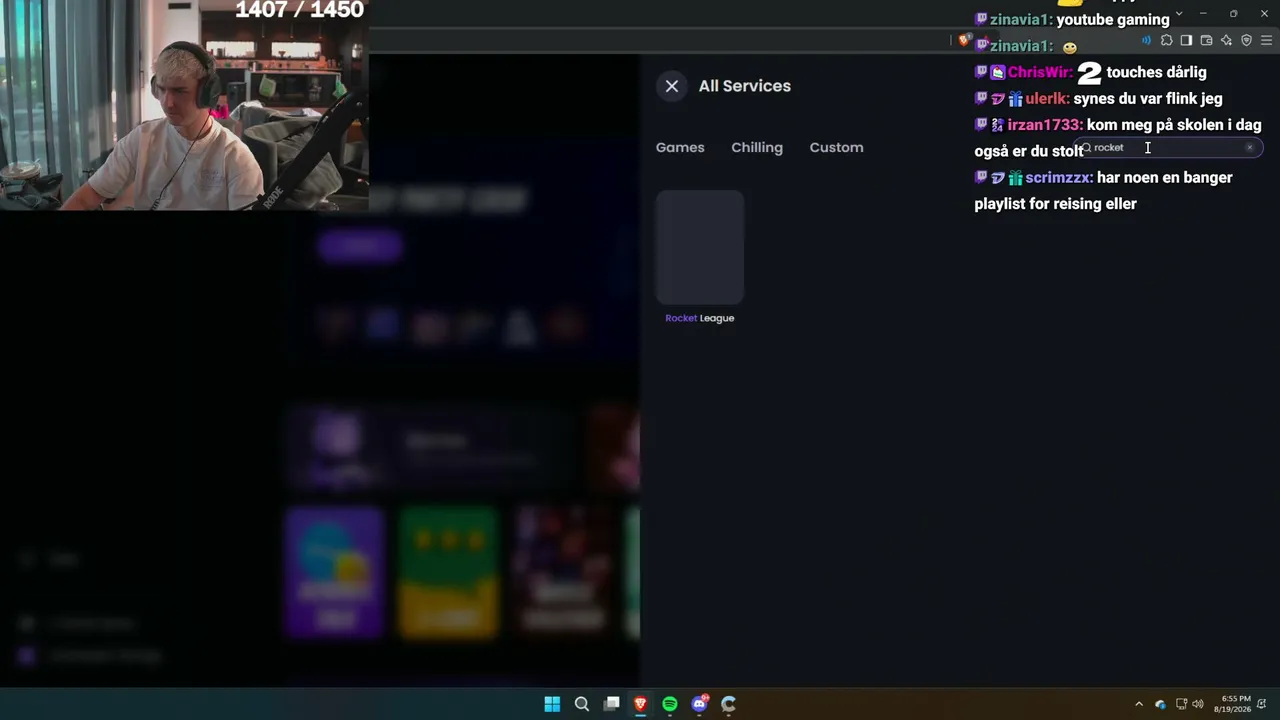Open Discord from the taskbar
Viewport: 1280px width, 720px height.
tap(699, 704)
